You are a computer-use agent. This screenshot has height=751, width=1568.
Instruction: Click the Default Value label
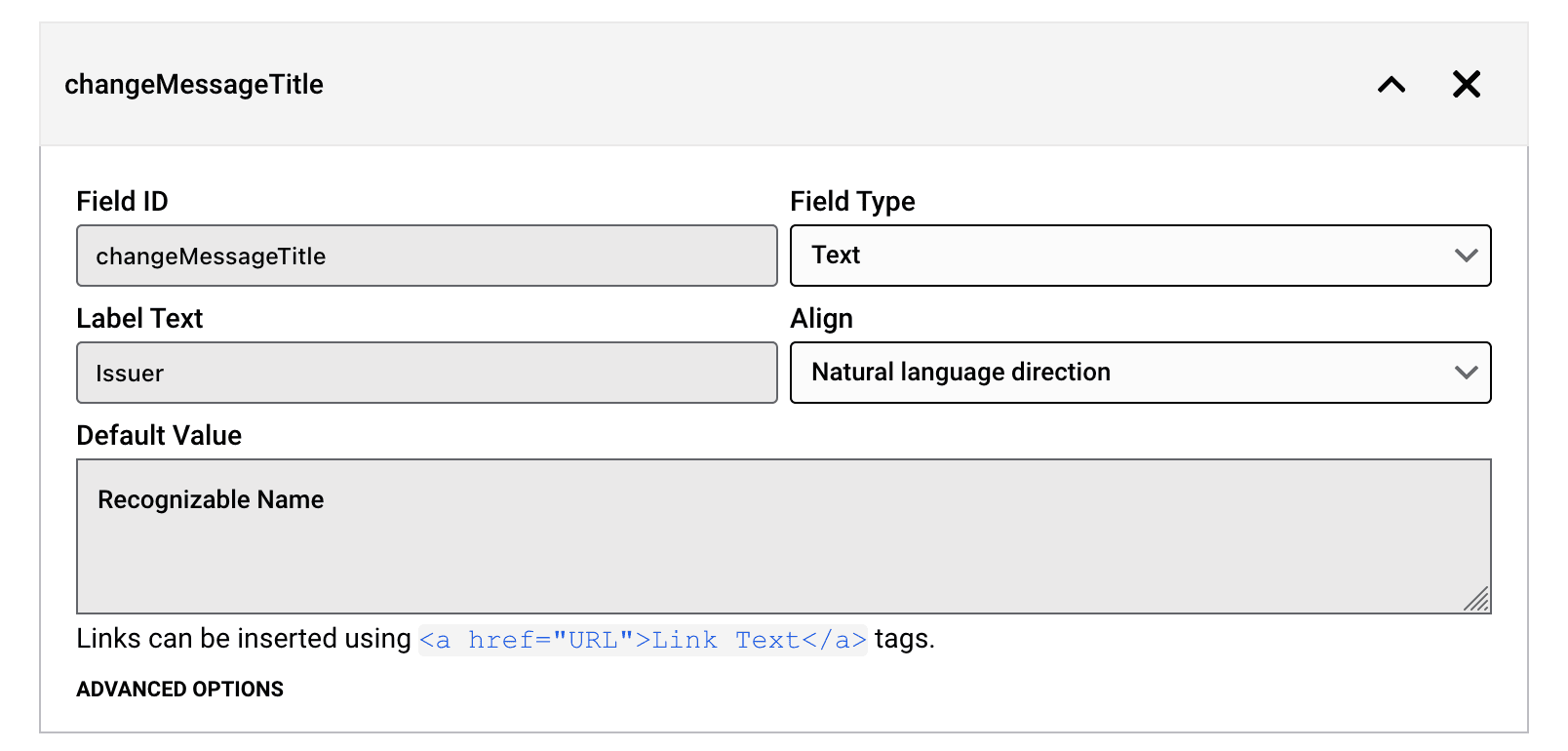click(159, 435)
